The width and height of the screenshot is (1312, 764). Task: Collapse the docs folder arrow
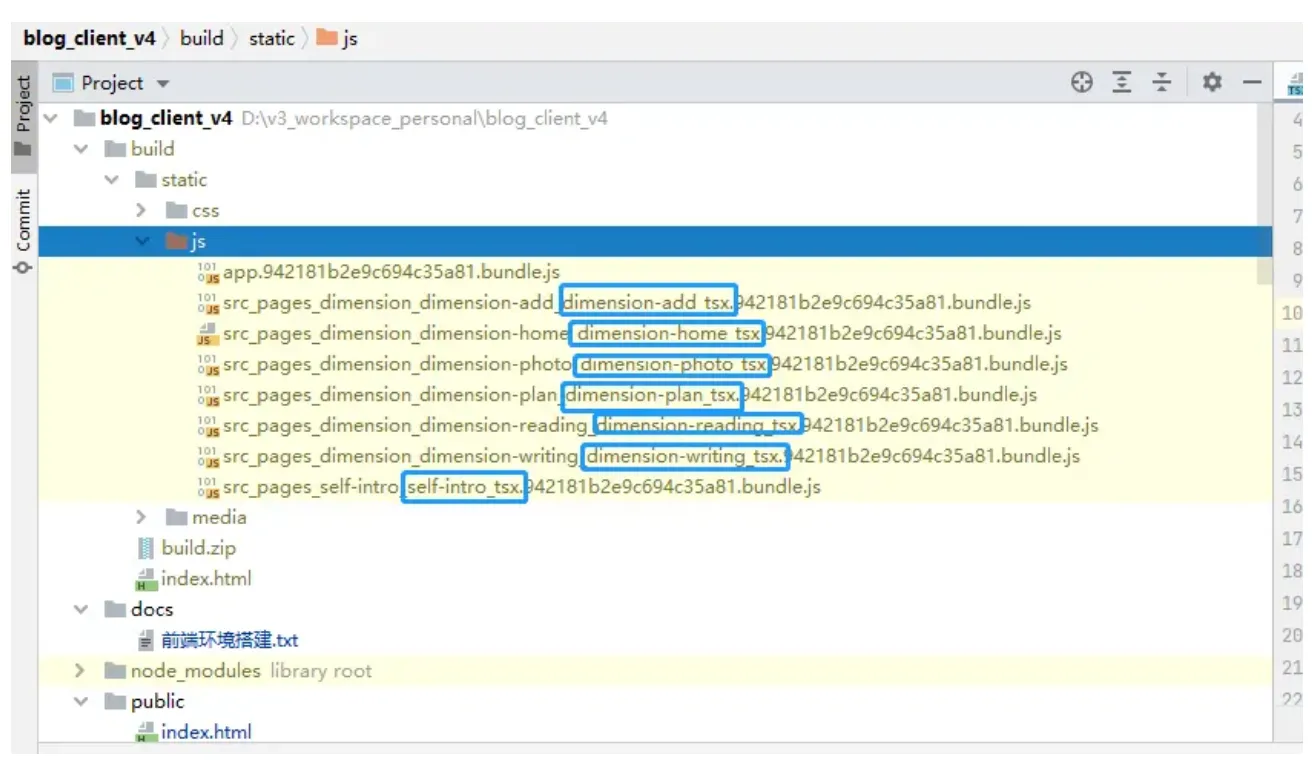pos(81,609)
